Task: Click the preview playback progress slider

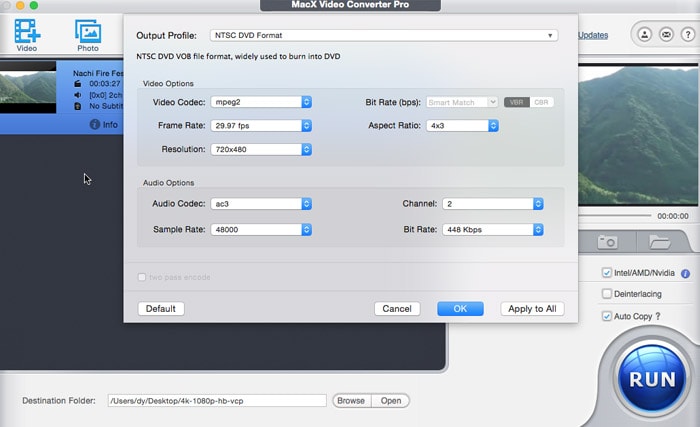Action: (615, 216)
